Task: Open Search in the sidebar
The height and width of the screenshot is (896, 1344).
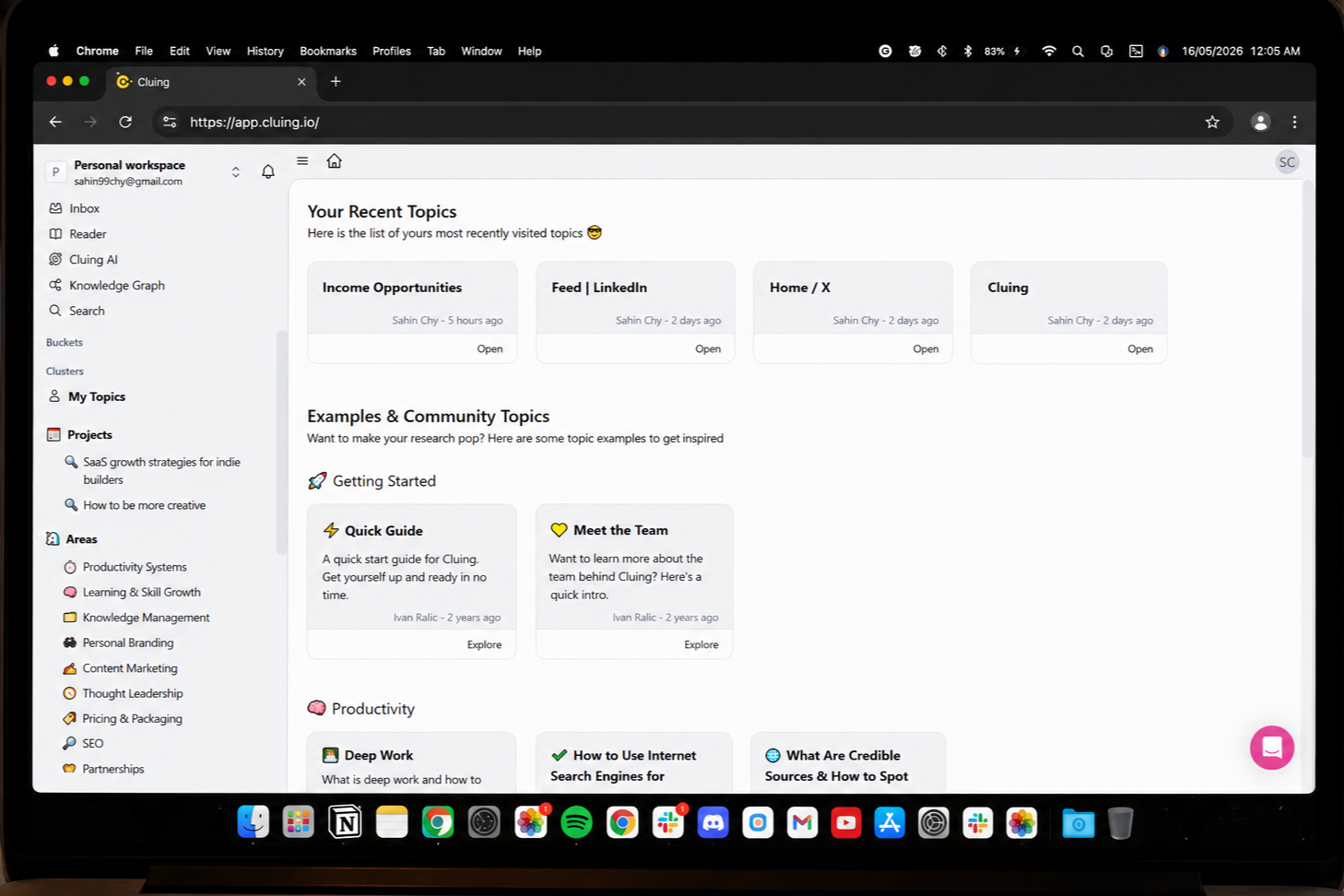Action: 77,311
